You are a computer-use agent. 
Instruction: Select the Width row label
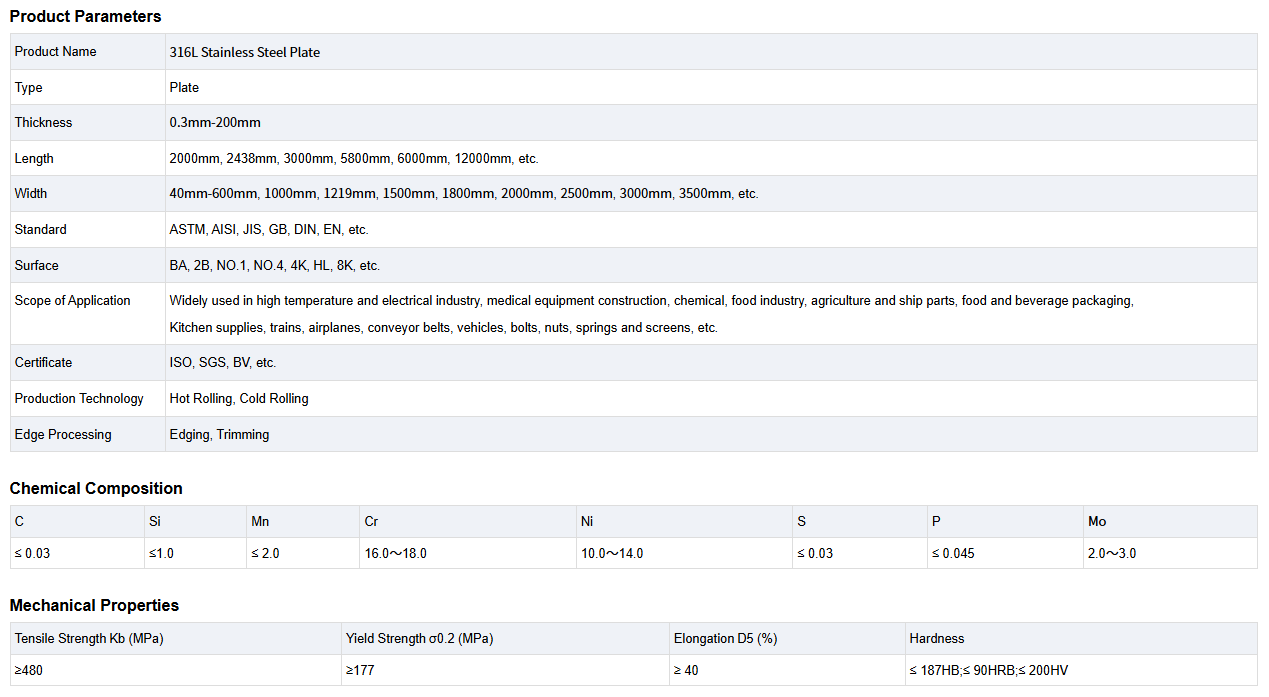(31, 194)
